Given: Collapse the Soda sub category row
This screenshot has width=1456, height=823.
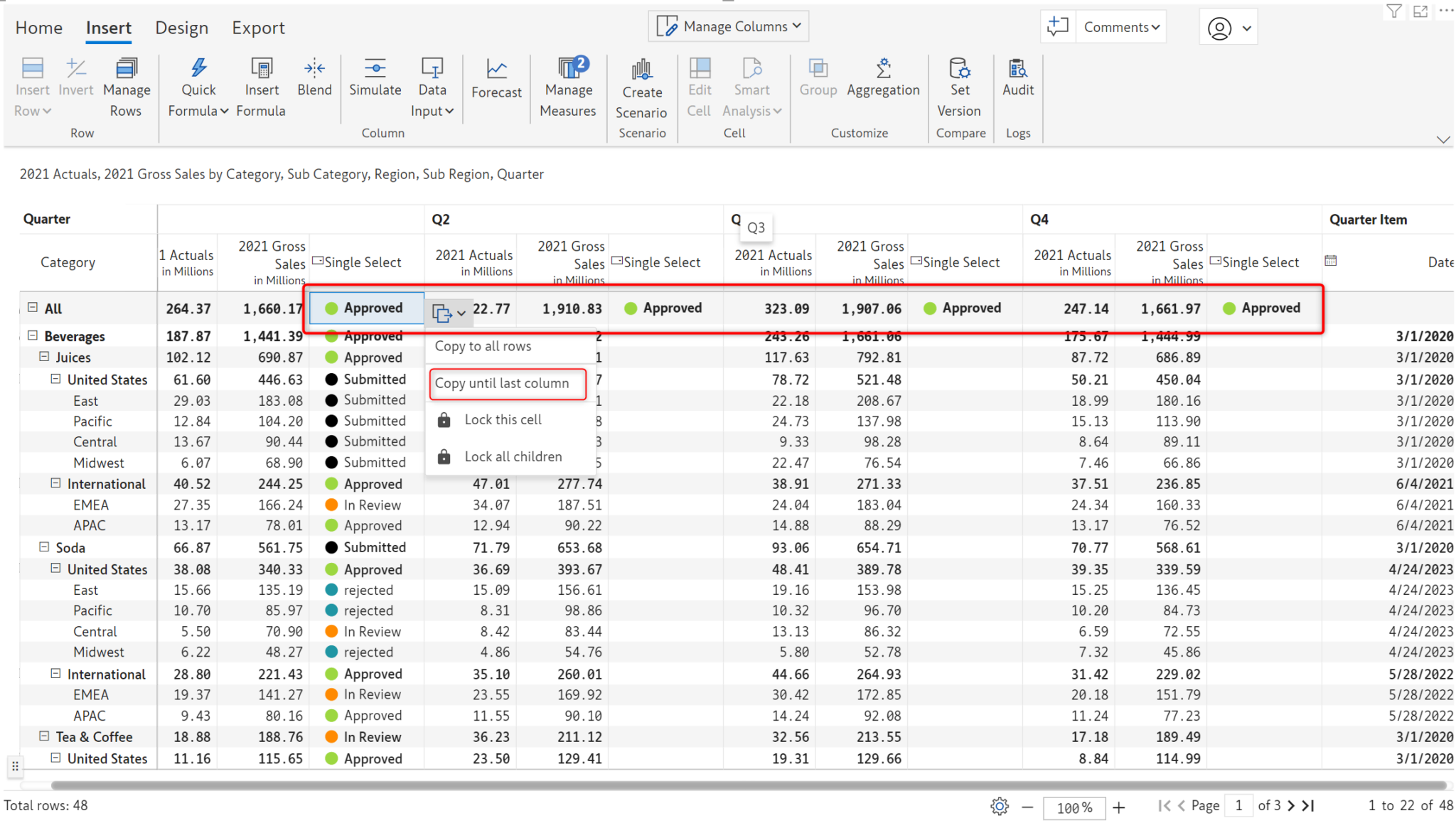Looking at the screenshot, I should (43, 547).
